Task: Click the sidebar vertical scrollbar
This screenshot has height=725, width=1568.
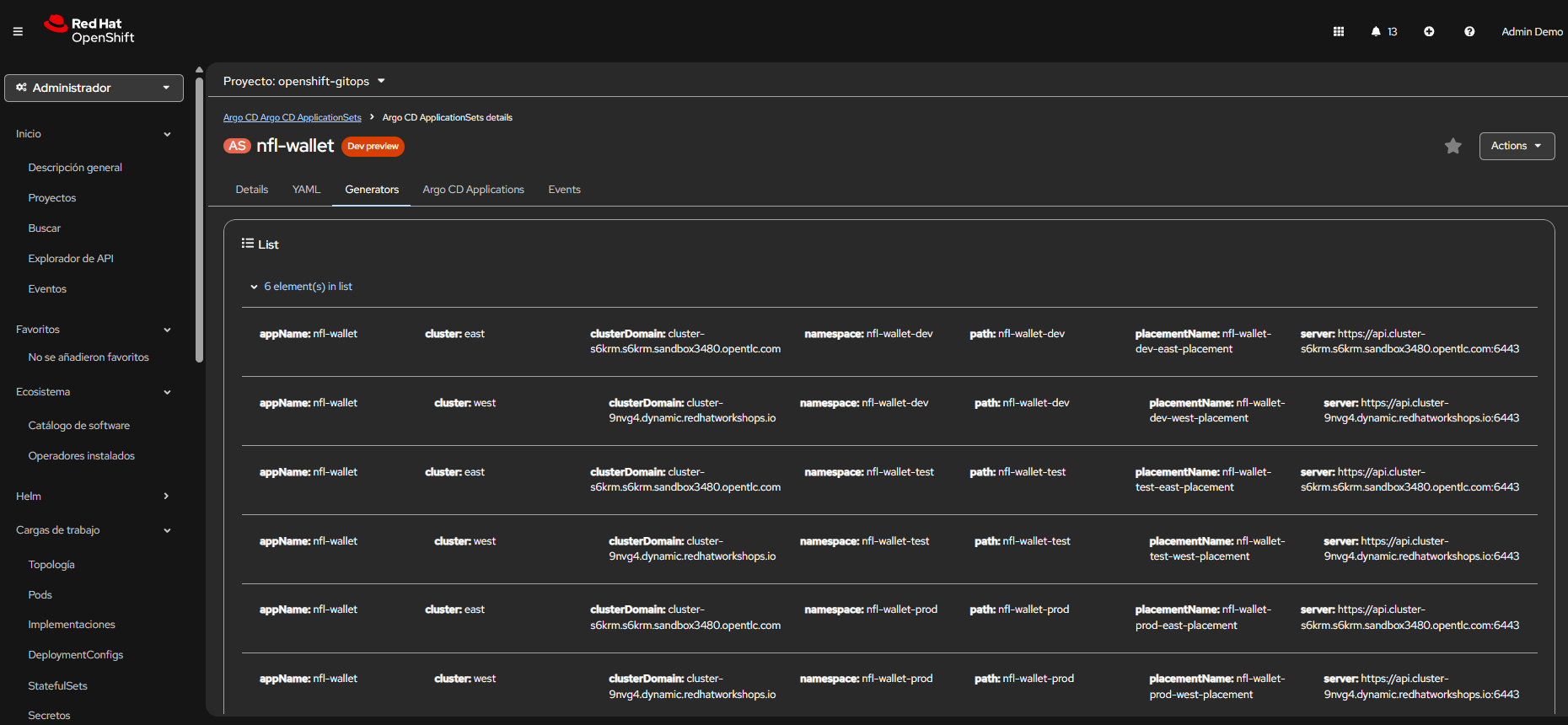Action: pos(199,219)
